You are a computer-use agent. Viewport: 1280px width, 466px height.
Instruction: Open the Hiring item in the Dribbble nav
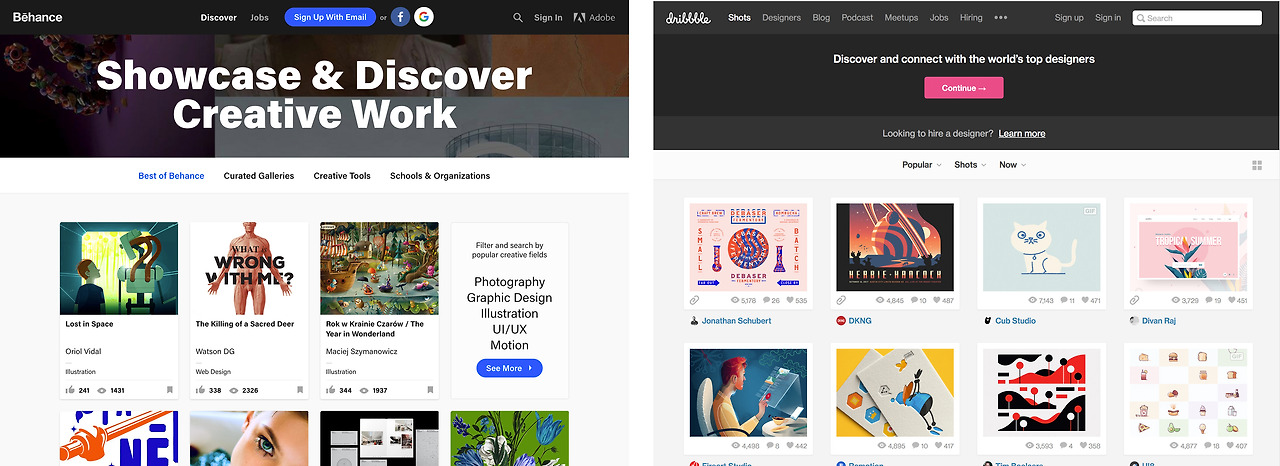(x=971, y=18)
